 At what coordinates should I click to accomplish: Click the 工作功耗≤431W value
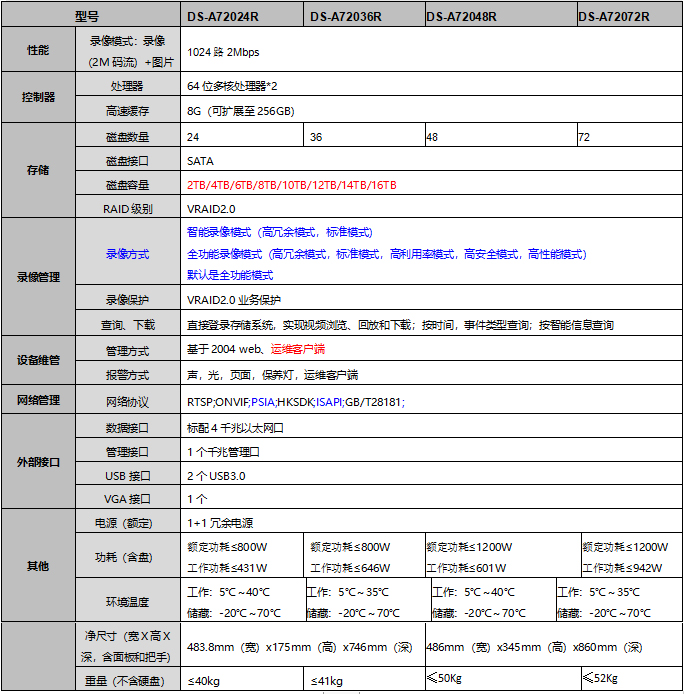tap(227, 568)
